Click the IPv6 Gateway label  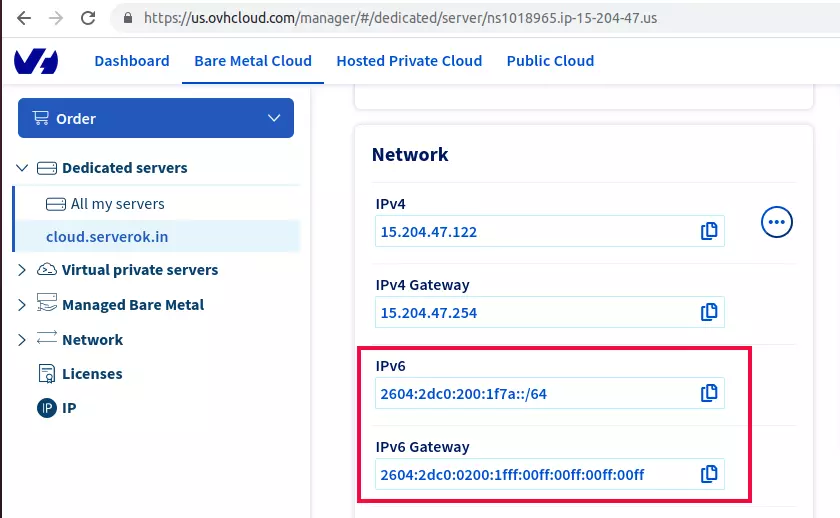click(x=422, y=447)
